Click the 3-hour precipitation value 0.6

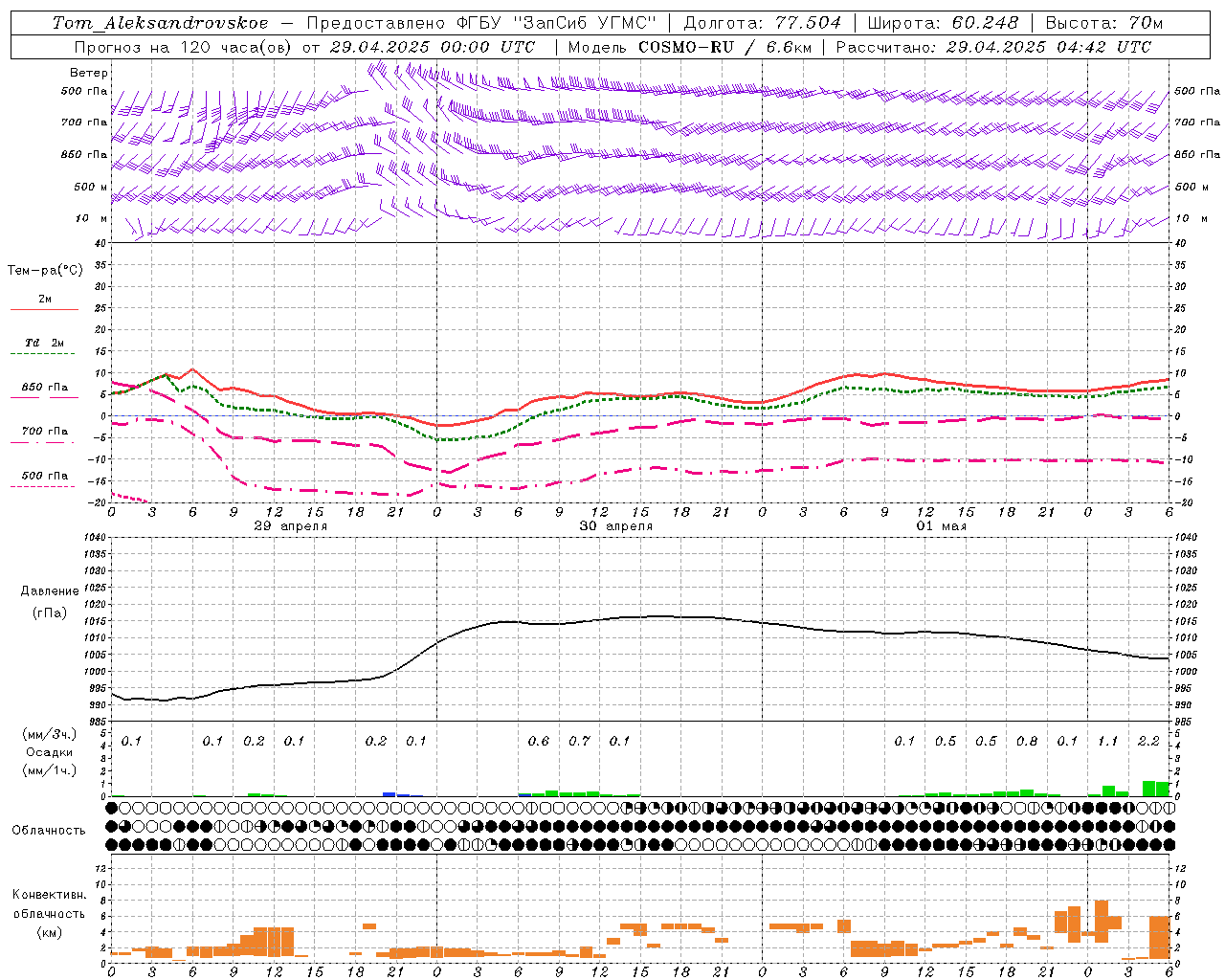pyautogui.click(x=539, y=742)
